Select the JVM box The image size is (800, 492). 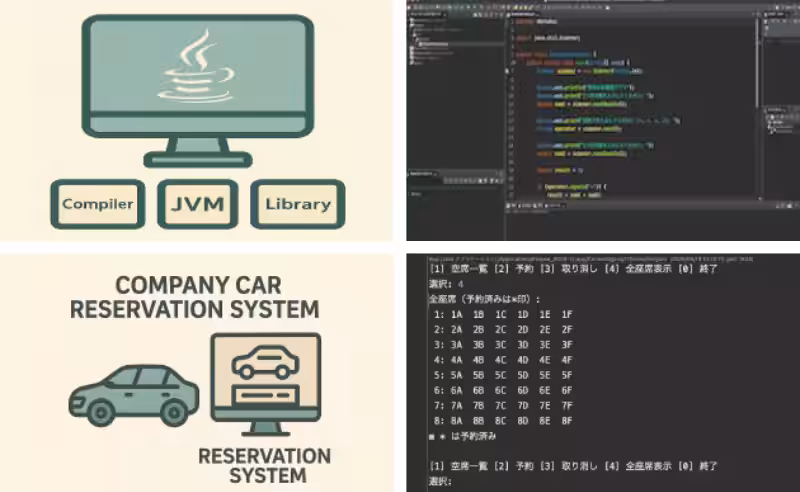[x=197, y=204]
